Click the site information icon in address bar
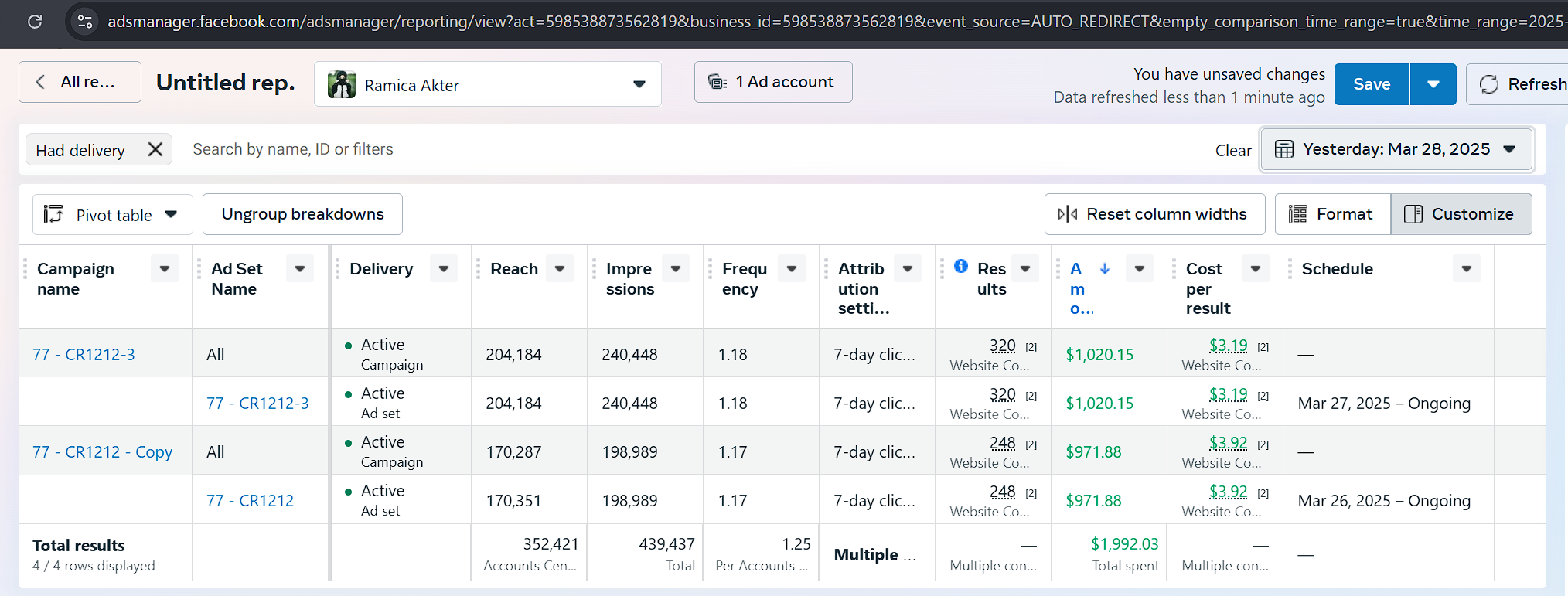 [x=85, y=22]
